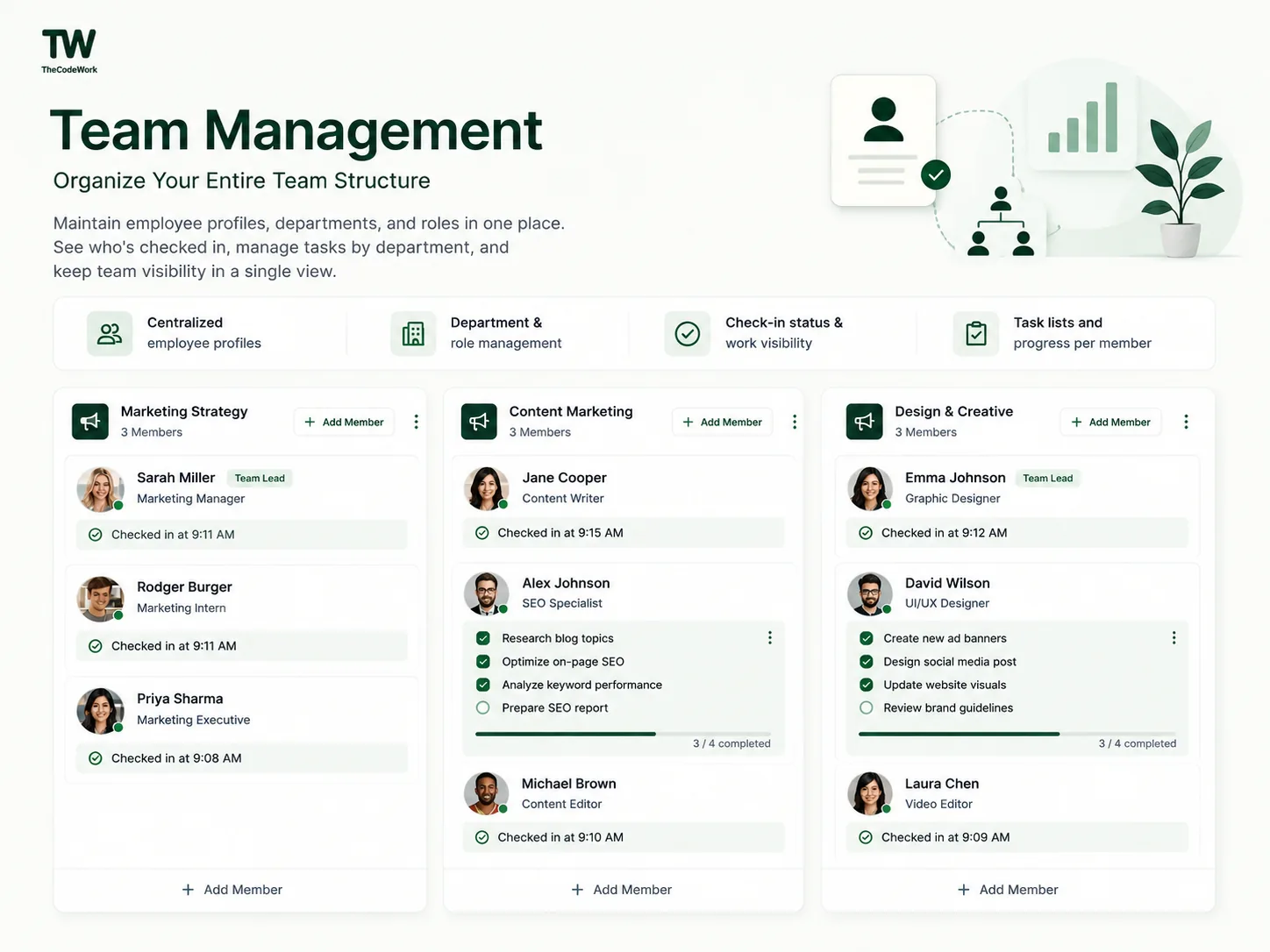1270x952 pixels.
Task: Click Priya Sharma's avatar photo
Action: (100, 710)
